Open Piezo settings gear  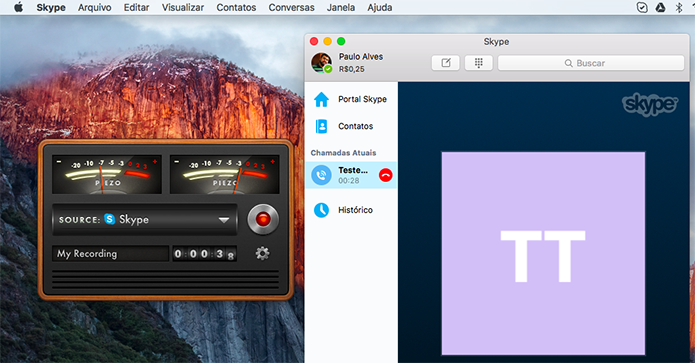pyautogui.click(x=262, y=254)
